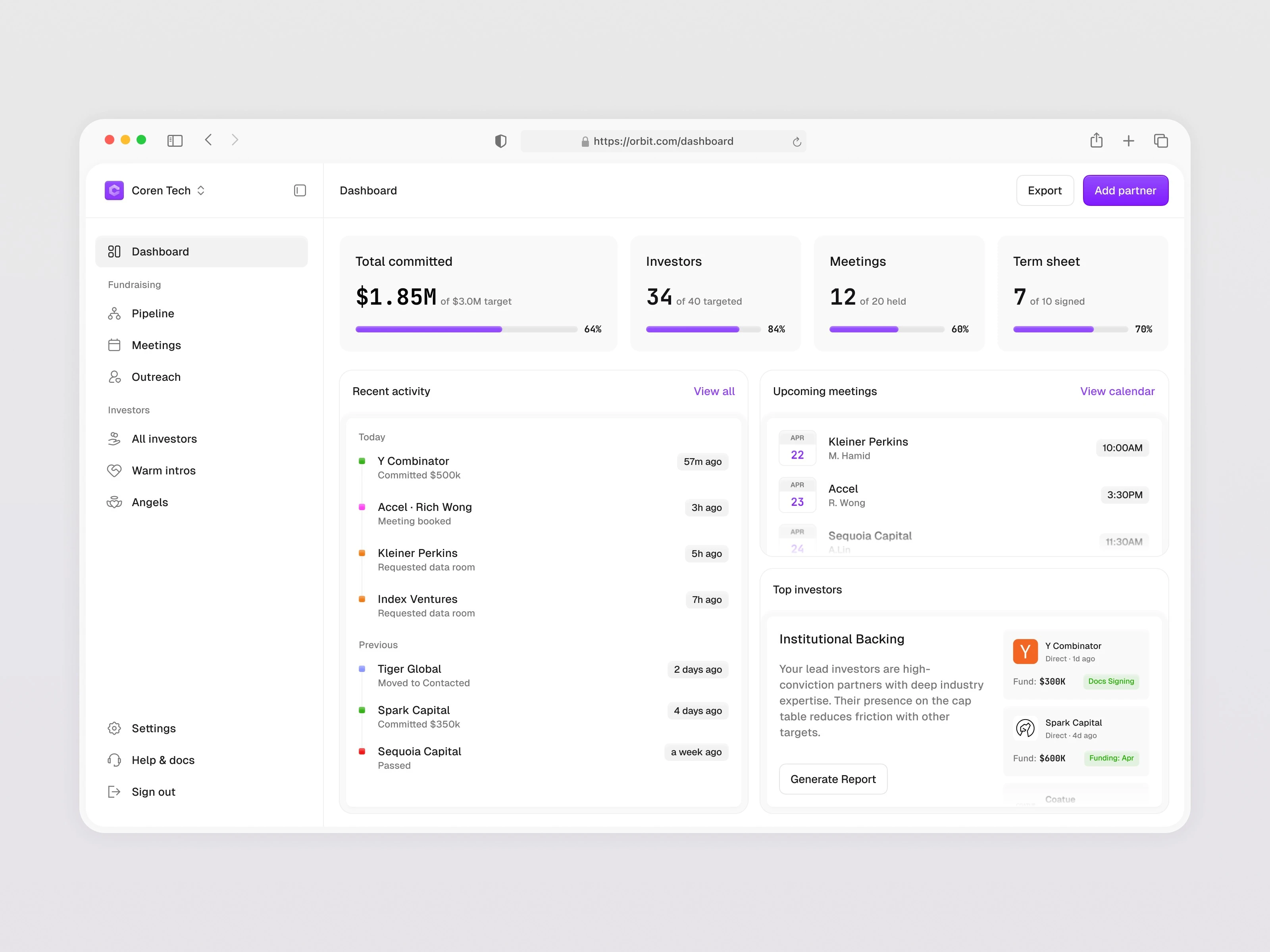Screen dimensions: 1270x952
Task: Select Kleiner Perkins requested data room entry
Action: (x=543, y=559)
